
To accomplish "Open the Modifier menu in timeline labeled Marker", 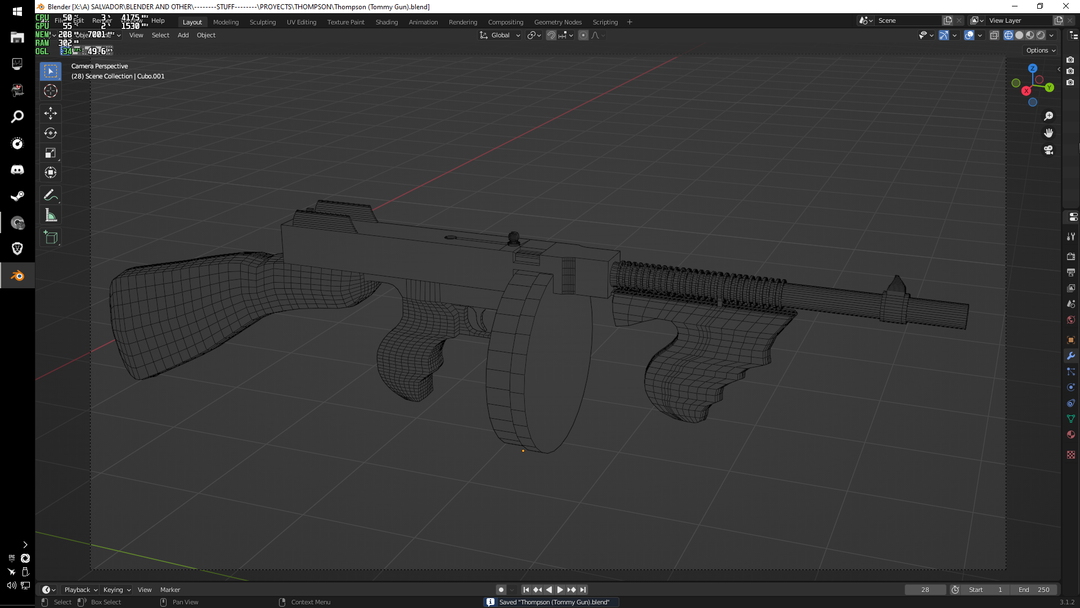I will [170, 589].
